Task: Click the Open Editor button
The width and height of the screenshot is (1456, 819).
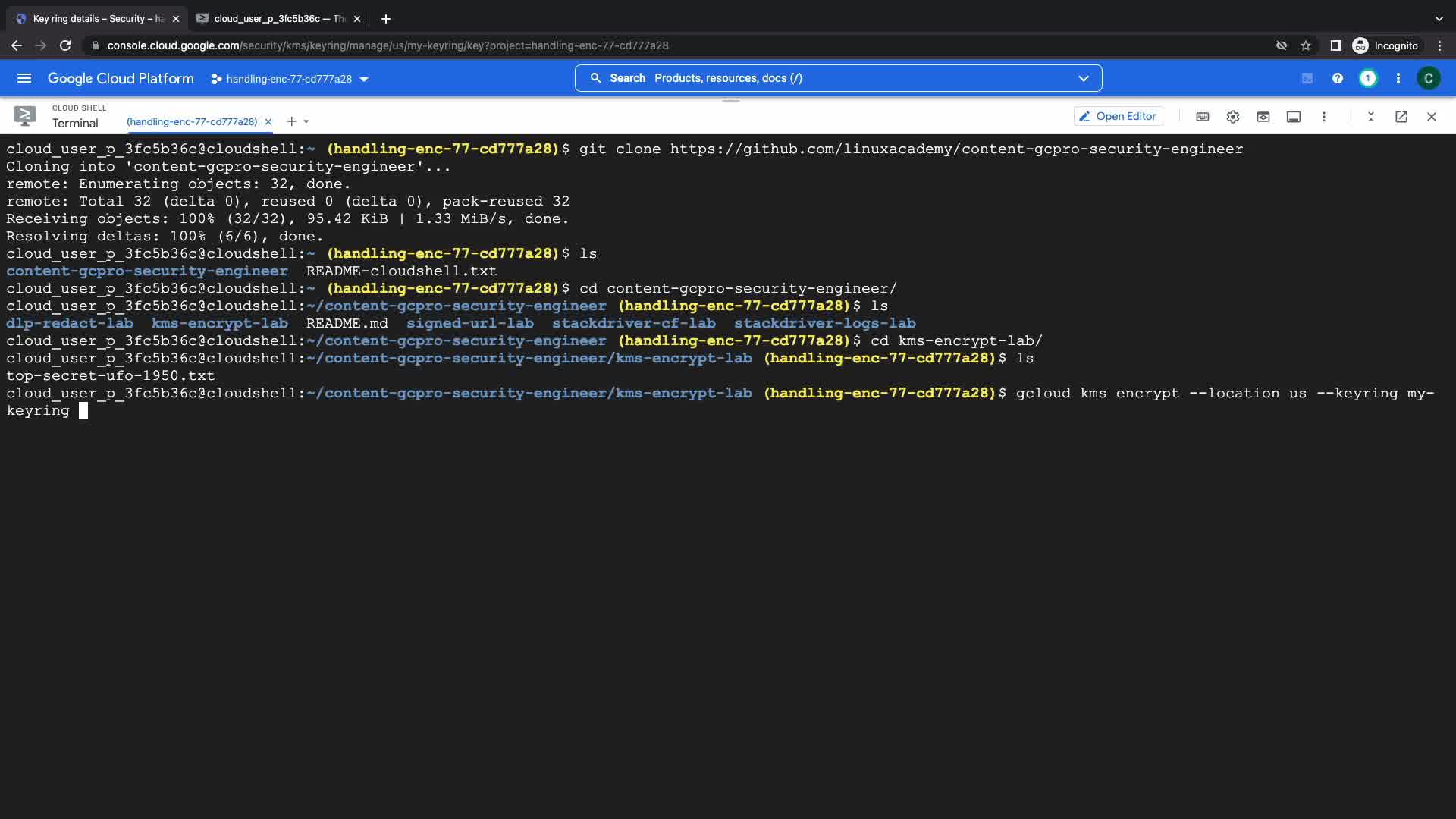Action: click(x=1118, y=117)
